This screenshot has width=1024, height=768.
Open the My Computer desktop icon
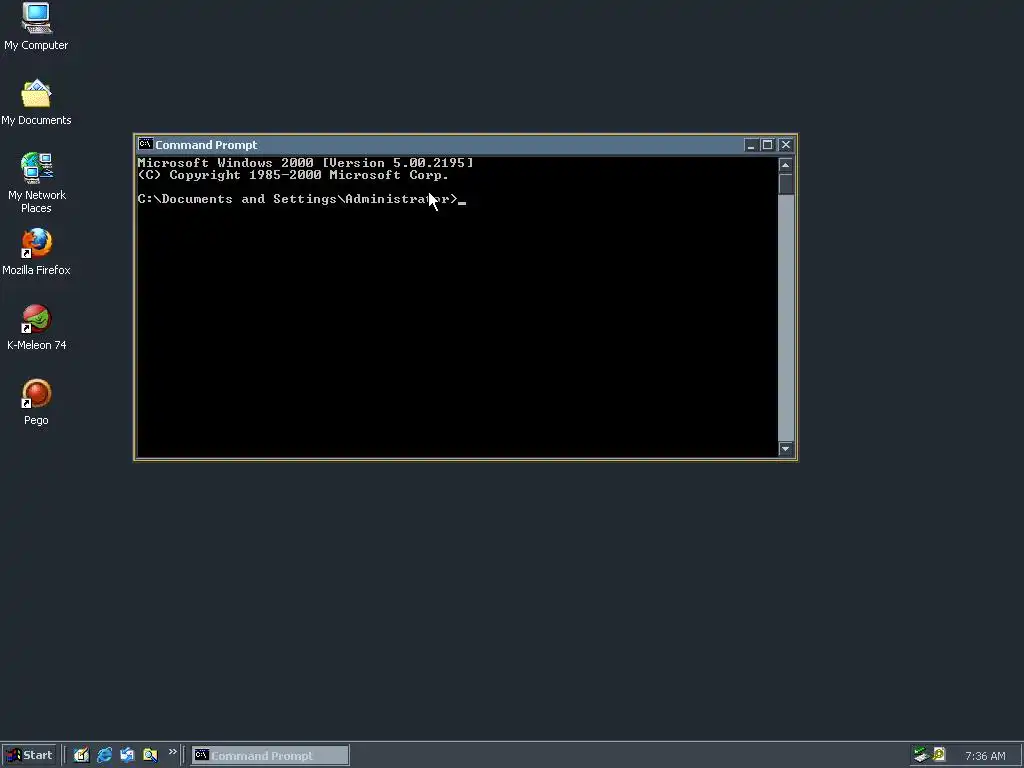click(x=36, y=26)
